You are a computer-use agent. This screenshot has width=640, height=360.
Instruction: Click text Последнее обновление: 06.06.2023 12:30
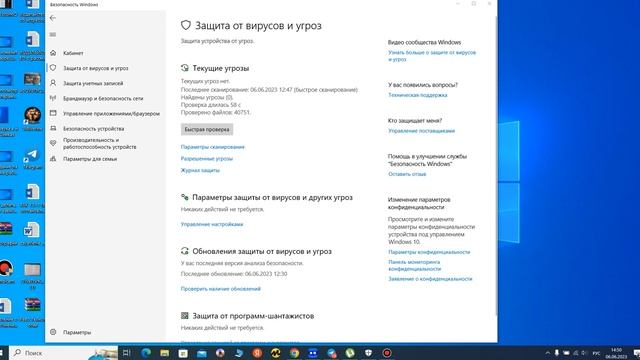click(x=234, y=274)
